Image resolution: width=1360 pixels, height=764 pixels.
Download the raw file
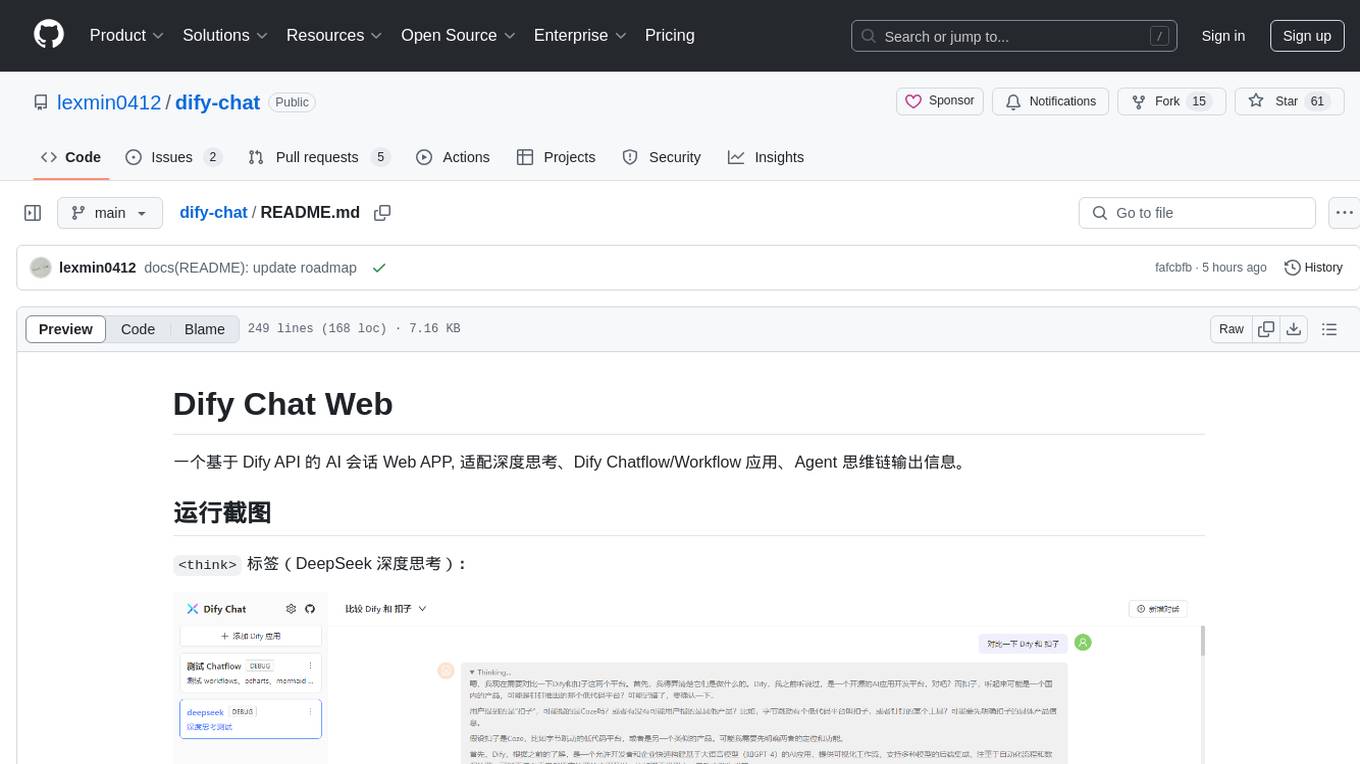tap(1294, 329)
